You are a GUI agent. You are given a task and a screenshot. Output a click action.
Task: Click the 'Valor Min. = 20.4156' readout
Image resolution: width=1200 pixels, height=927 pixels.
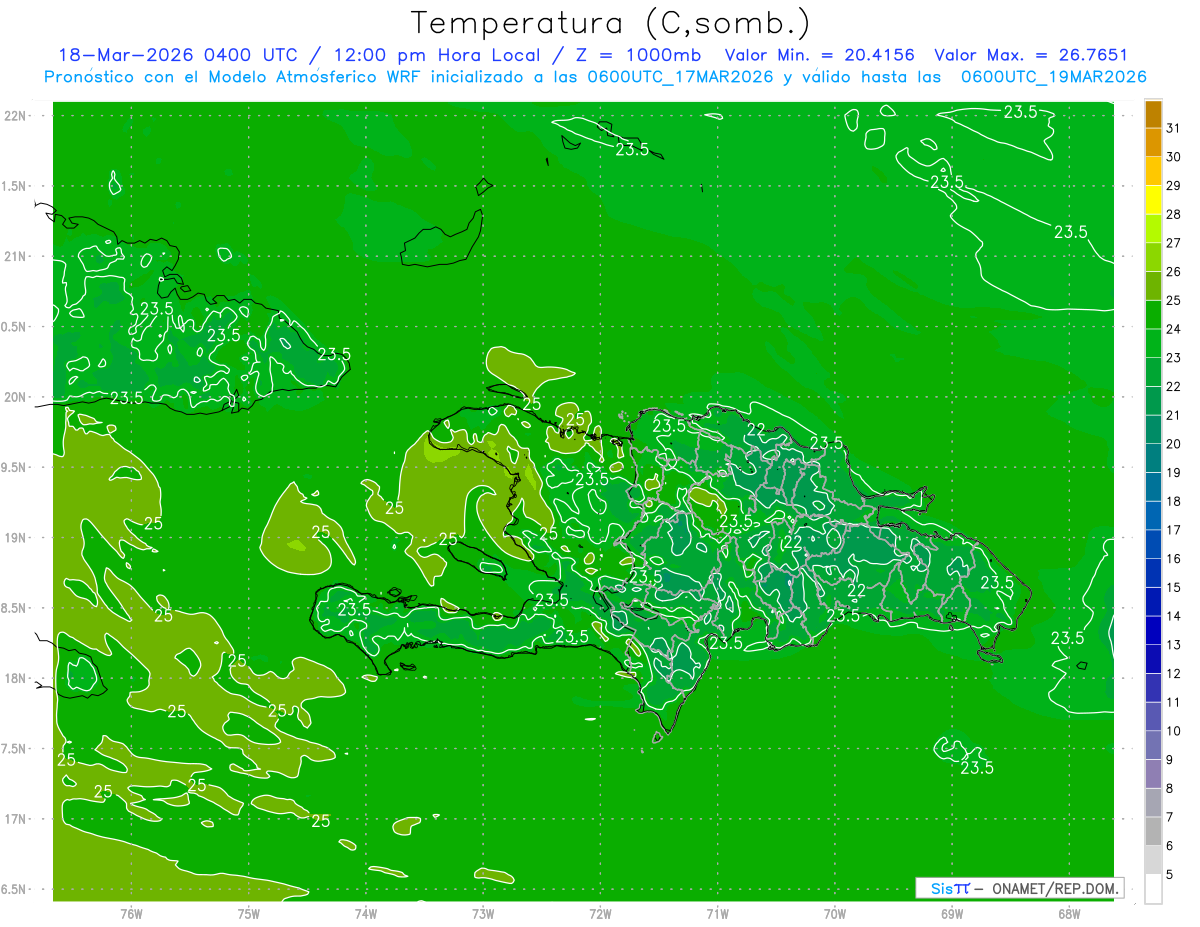point(819,55)
